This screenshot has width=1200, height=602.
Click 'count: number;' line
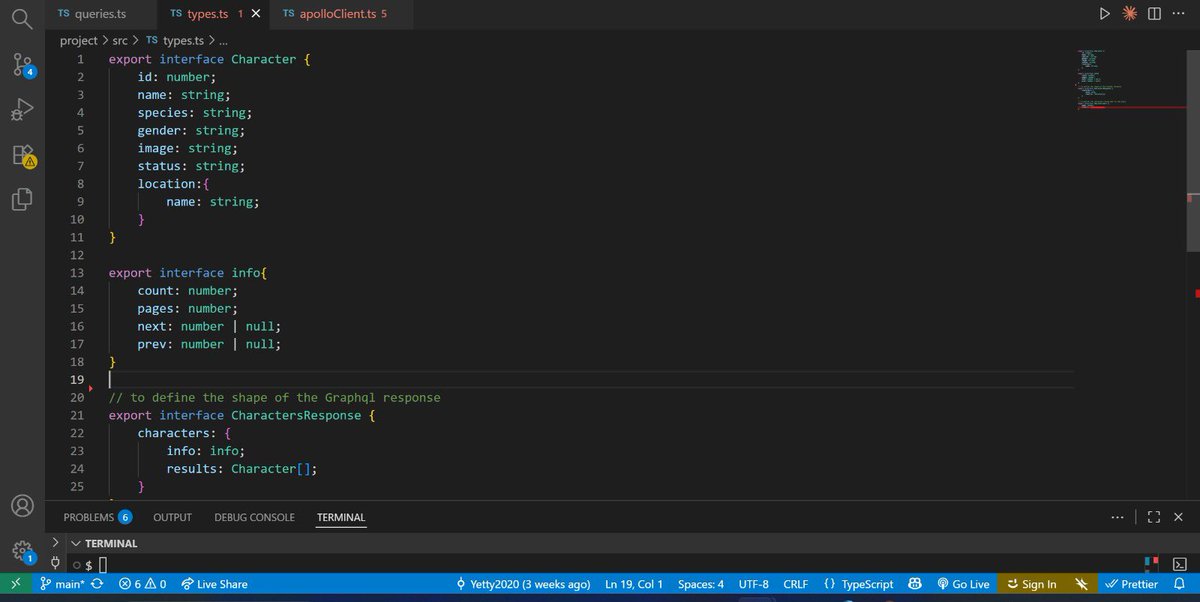tap(188, 291)
